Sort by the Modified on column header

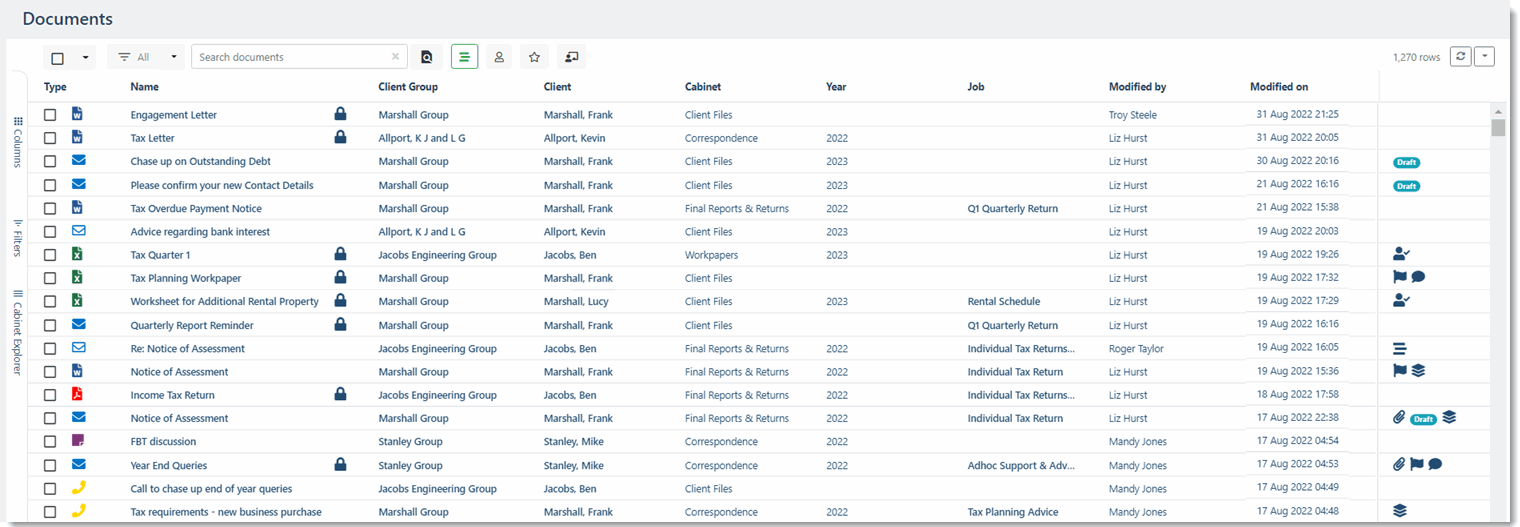[1279, 87]
